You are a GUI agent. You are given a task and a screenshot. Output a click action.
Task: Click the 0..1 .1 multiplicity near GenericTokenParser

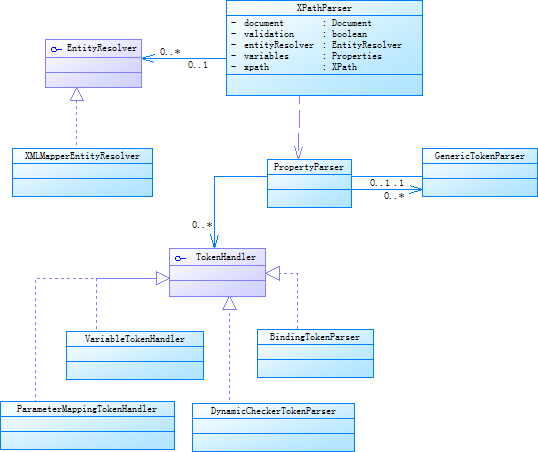coord(387,183)
